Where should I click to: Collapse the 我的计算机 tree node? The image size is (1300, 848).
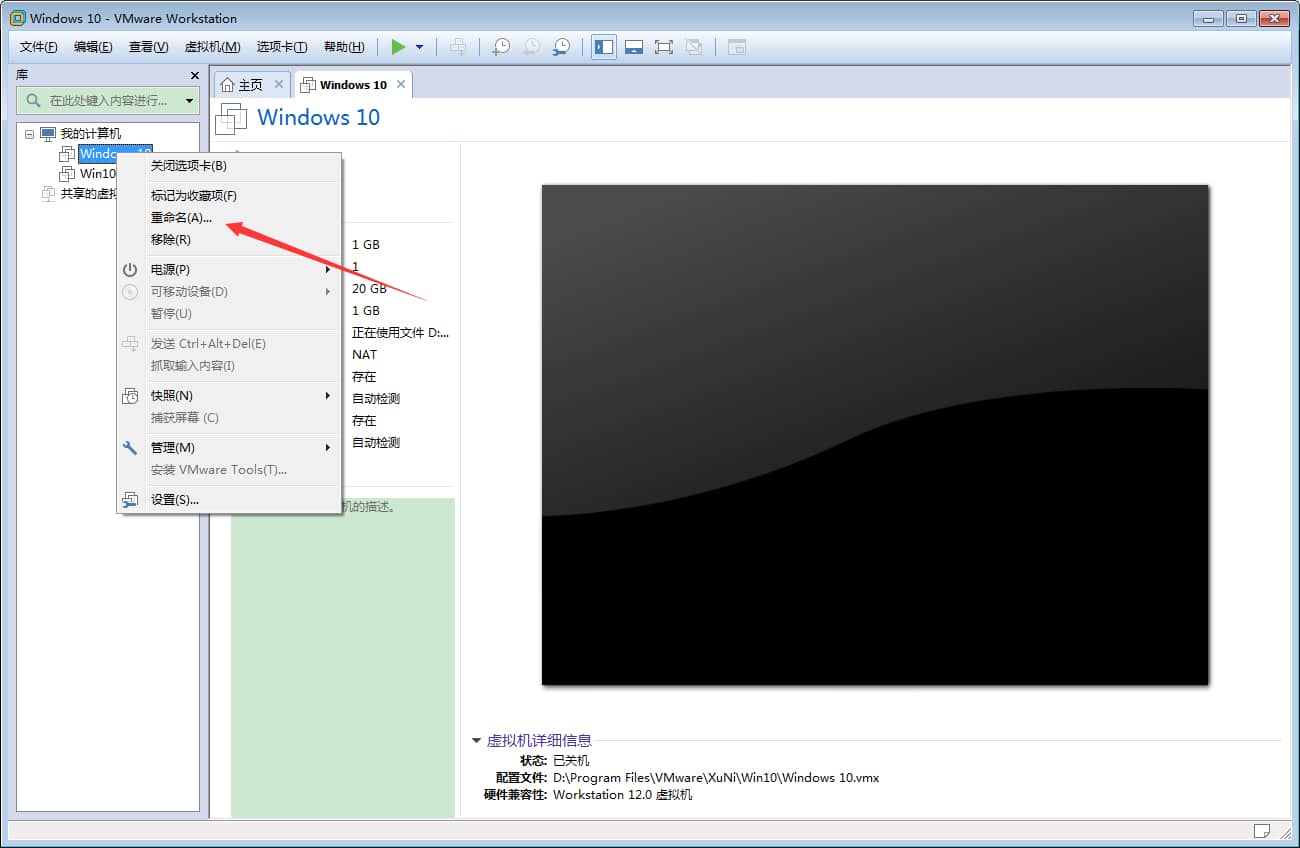click(x=29, y=134)
